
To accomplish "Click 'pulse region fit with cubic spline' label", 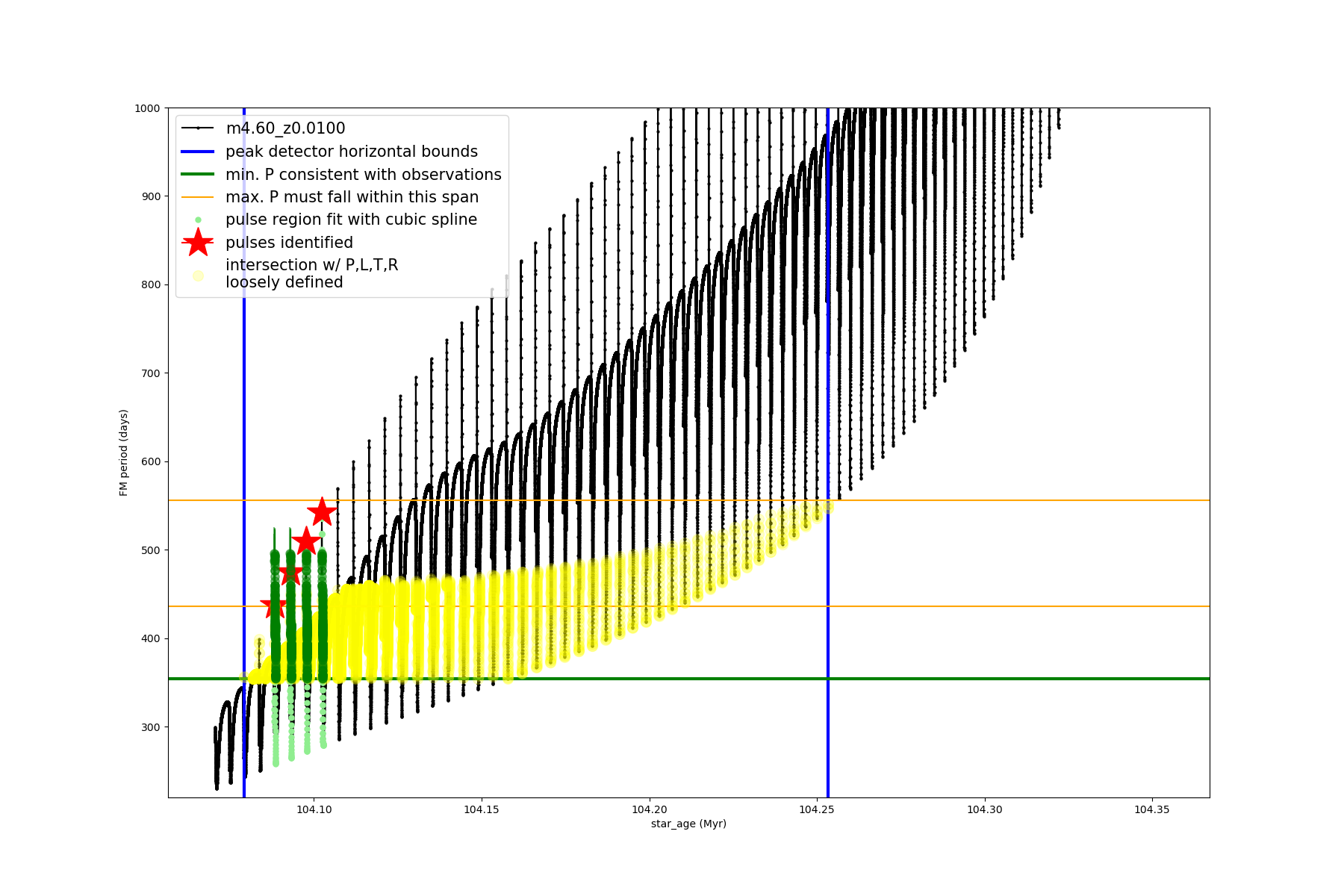I will [x=351, y=220].
